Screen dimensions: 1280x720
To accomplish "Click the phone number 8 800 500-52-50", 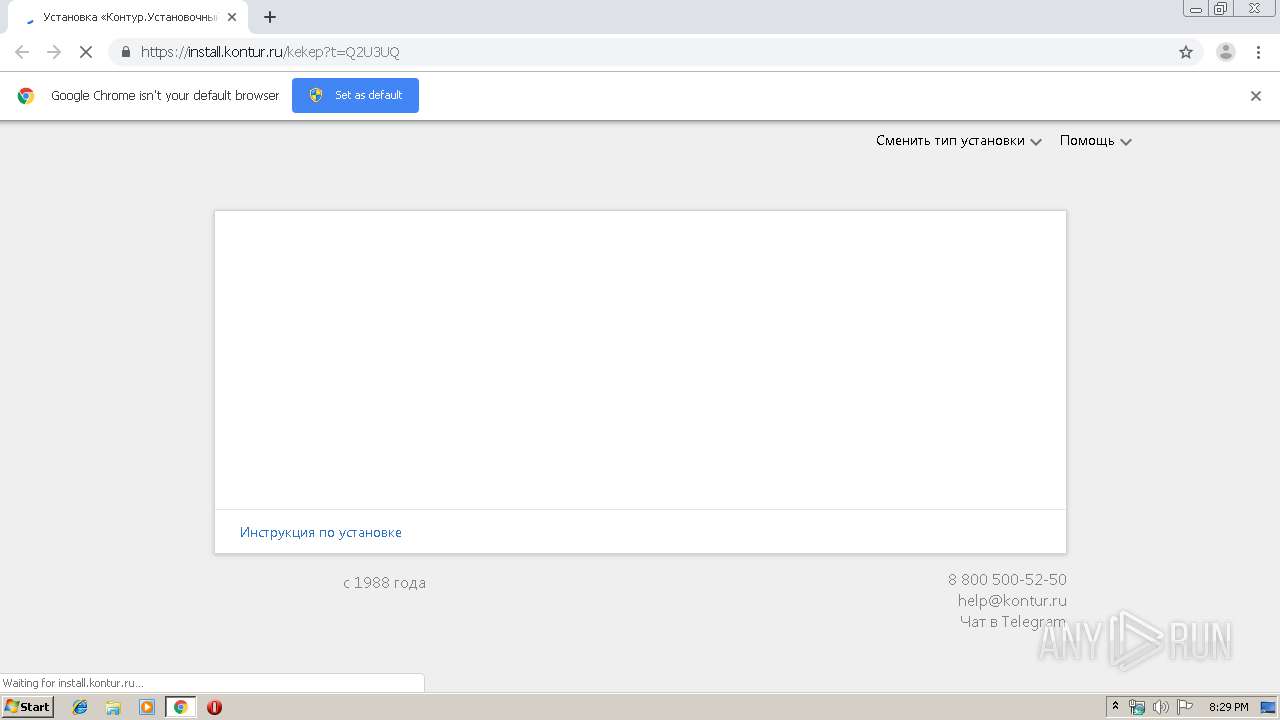I will (1007, 579).
